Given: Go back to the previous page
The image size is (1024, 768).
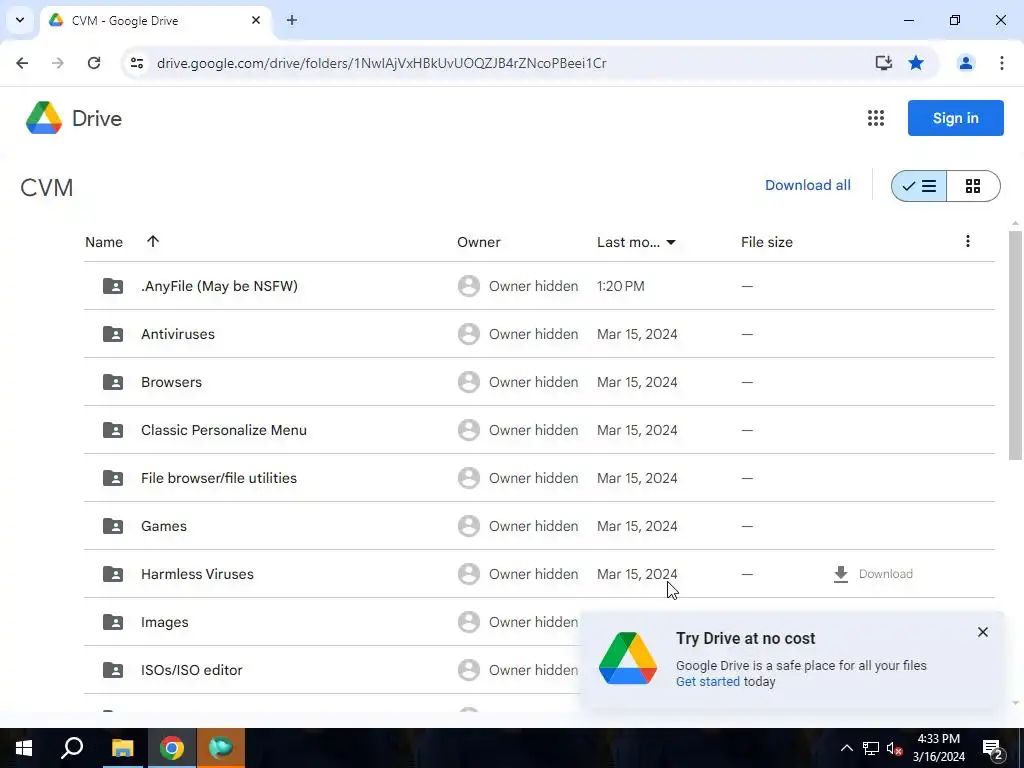Looking at the screenshot, I should coord(22,63).
